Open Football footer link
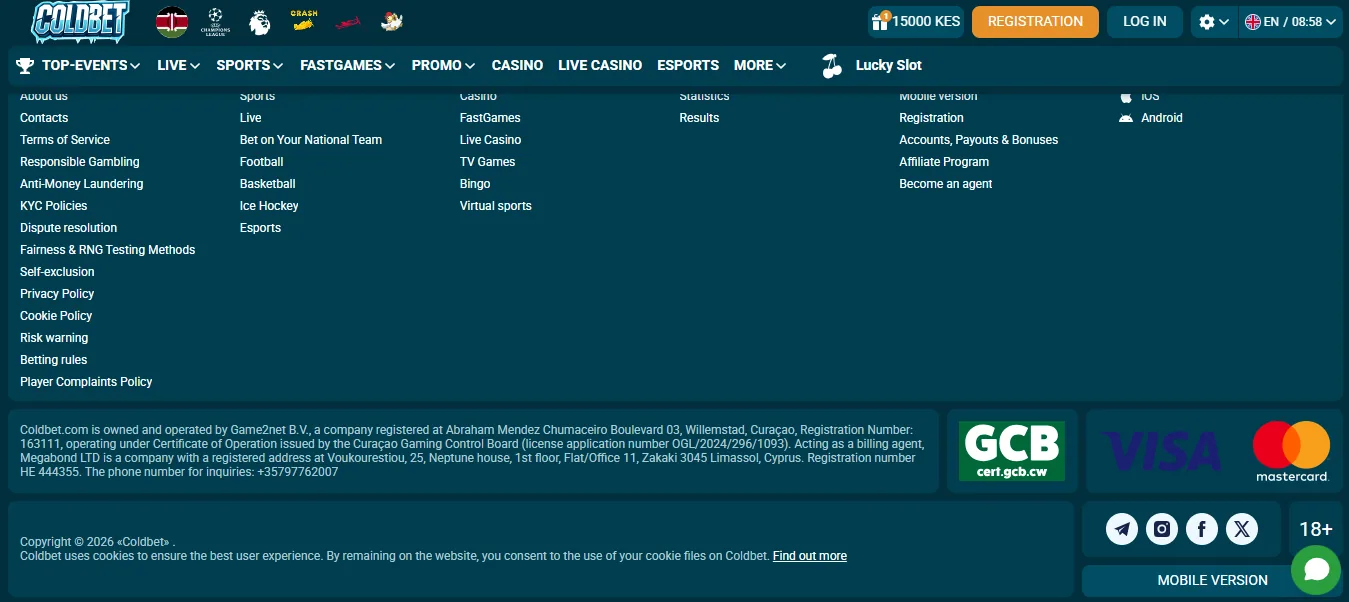The height and width of the screenshot is (602, 1349). pyautogui.click(x=262, y=162)
